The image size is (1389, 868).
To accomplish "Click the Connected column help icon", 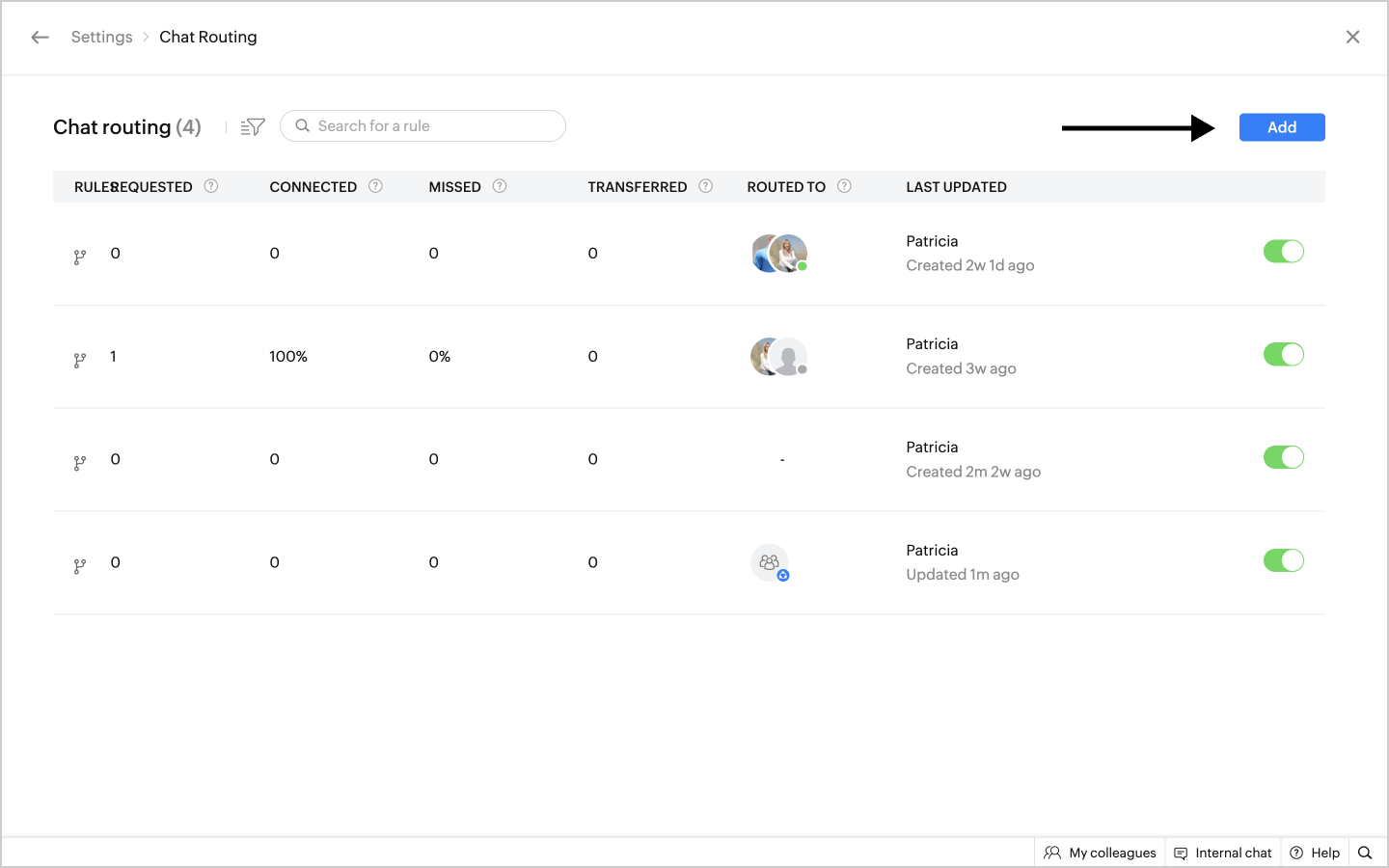I will pyautogui.click(x=376, y=186).
